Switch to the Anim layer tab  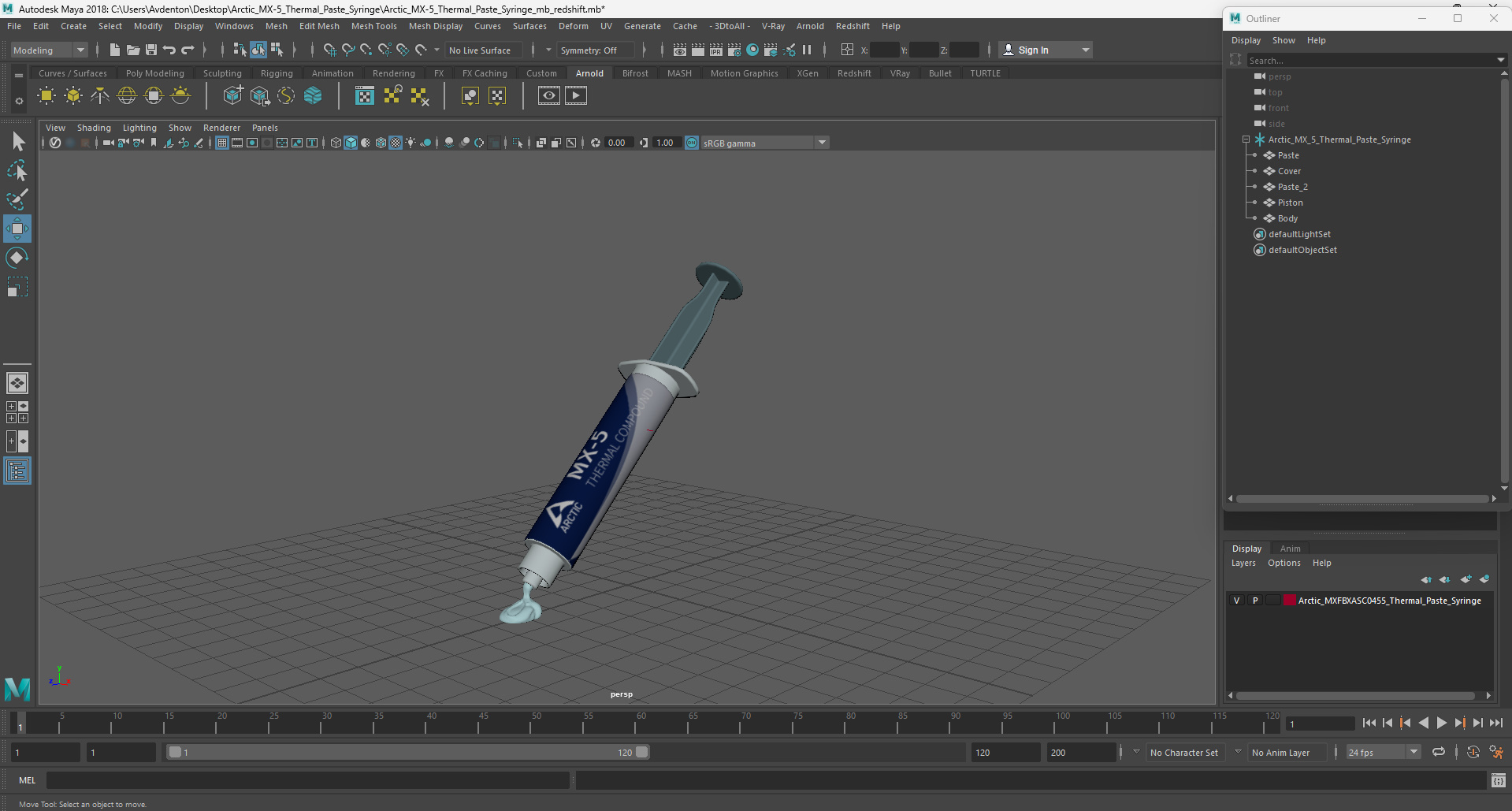[x=1290, y=549]
